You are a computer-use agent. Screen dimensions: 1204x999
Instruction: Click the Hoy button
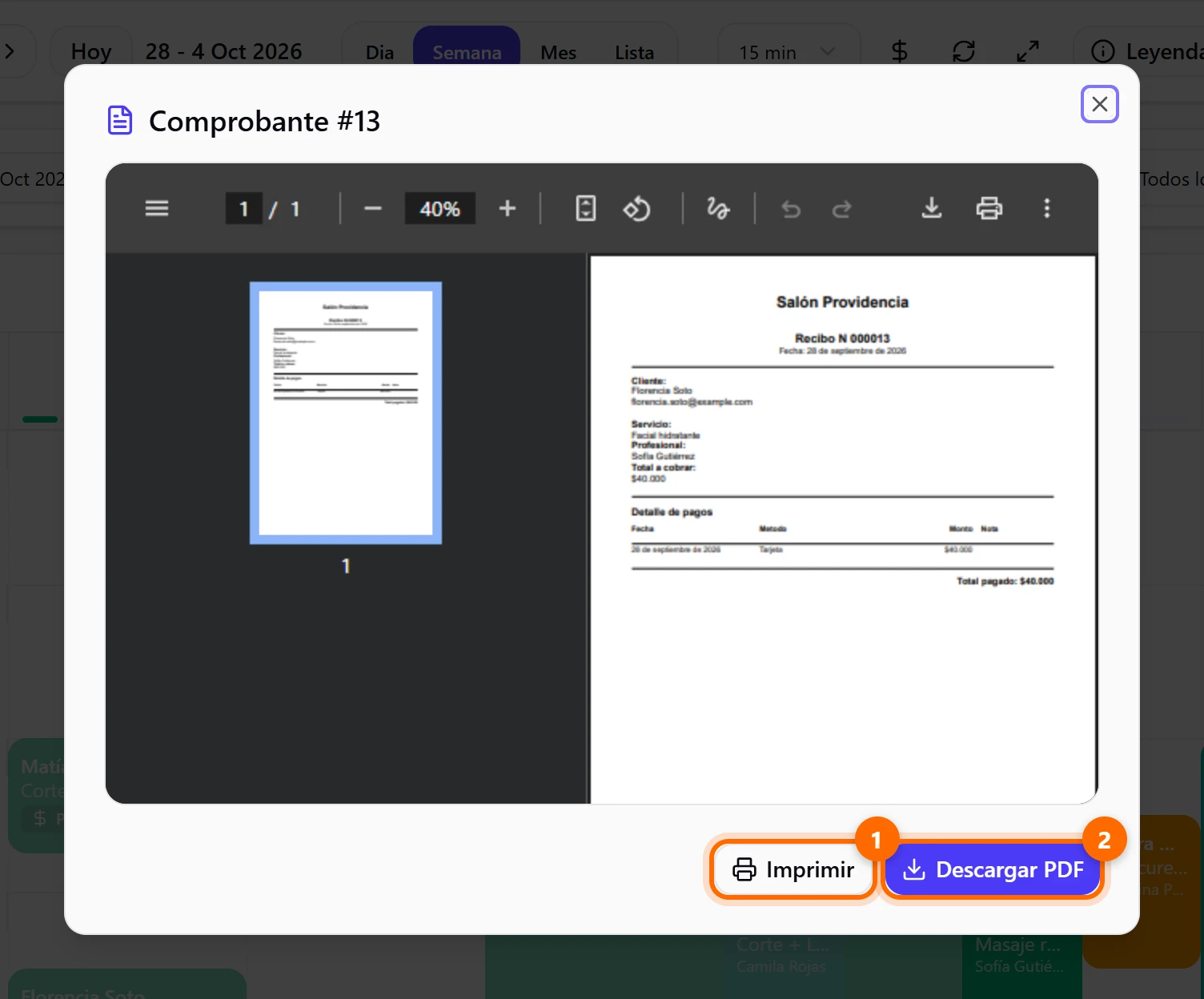[x=91, y=52]
